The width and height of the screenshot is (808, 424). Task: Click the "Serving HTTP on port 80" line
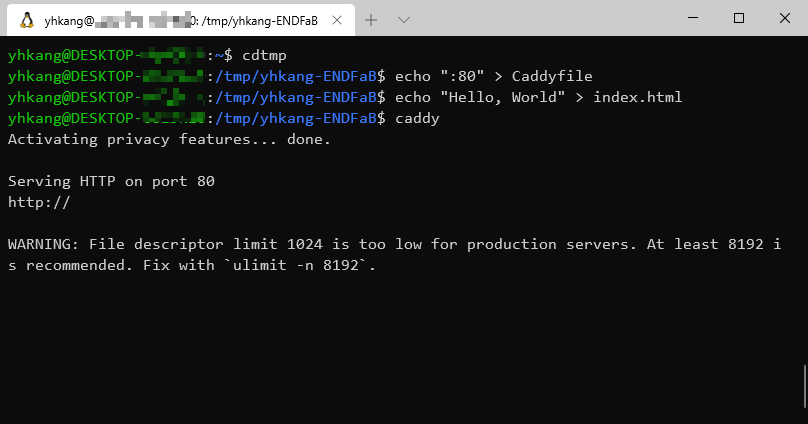coord(111,181)
